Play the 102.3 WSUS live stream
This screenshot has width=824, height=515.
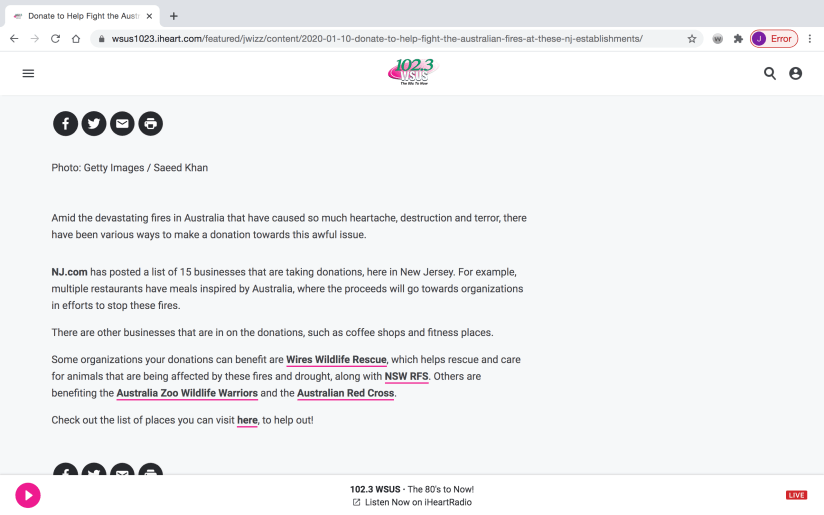click(x=28, y=495)
